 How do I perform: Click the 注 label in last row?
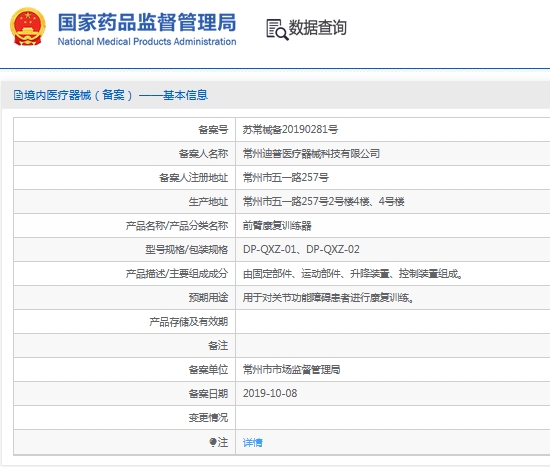pyautogui.click(x=223, y=442)
